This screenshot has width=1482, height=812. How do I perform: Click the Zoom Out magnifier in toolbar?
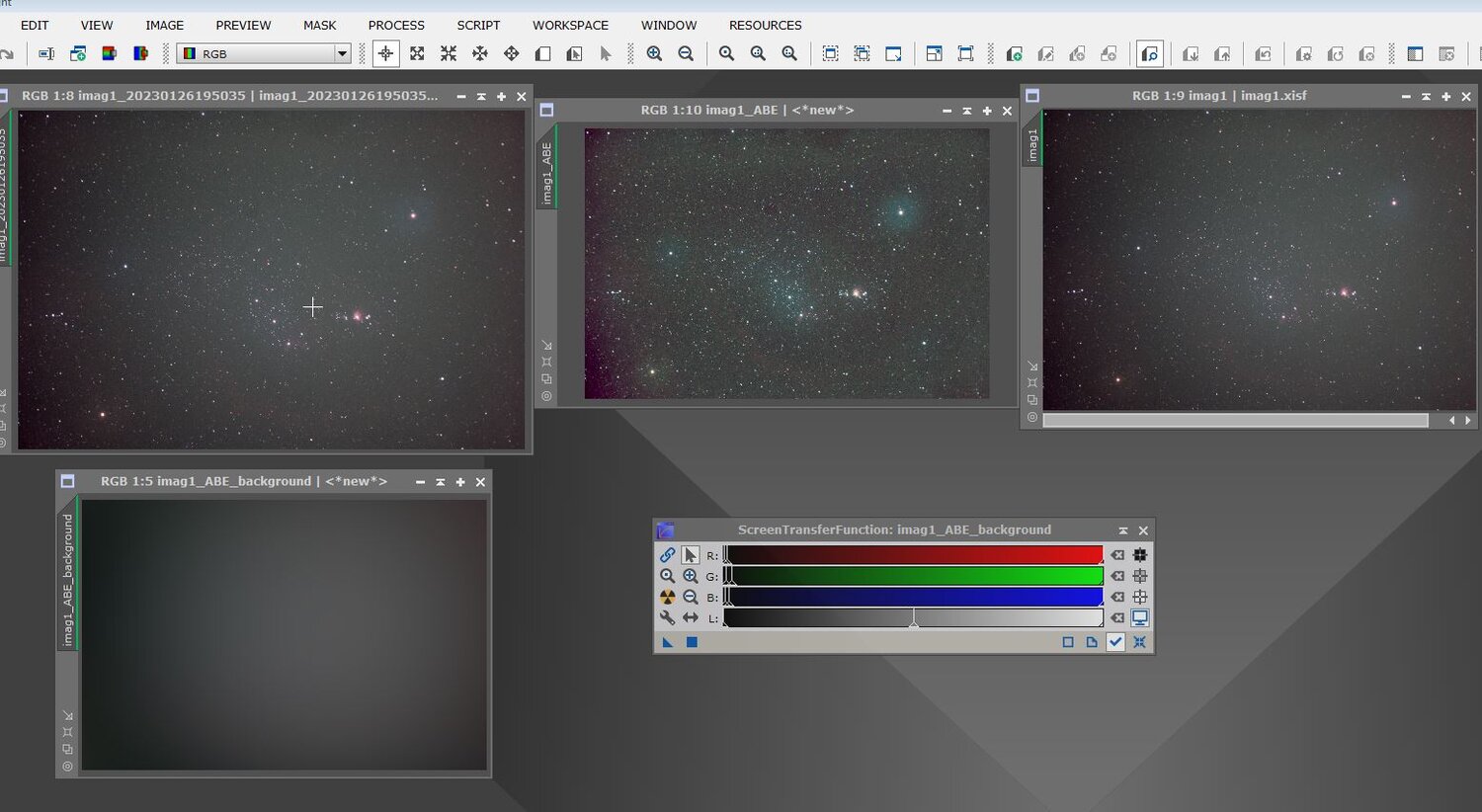(x=686, y=54)
